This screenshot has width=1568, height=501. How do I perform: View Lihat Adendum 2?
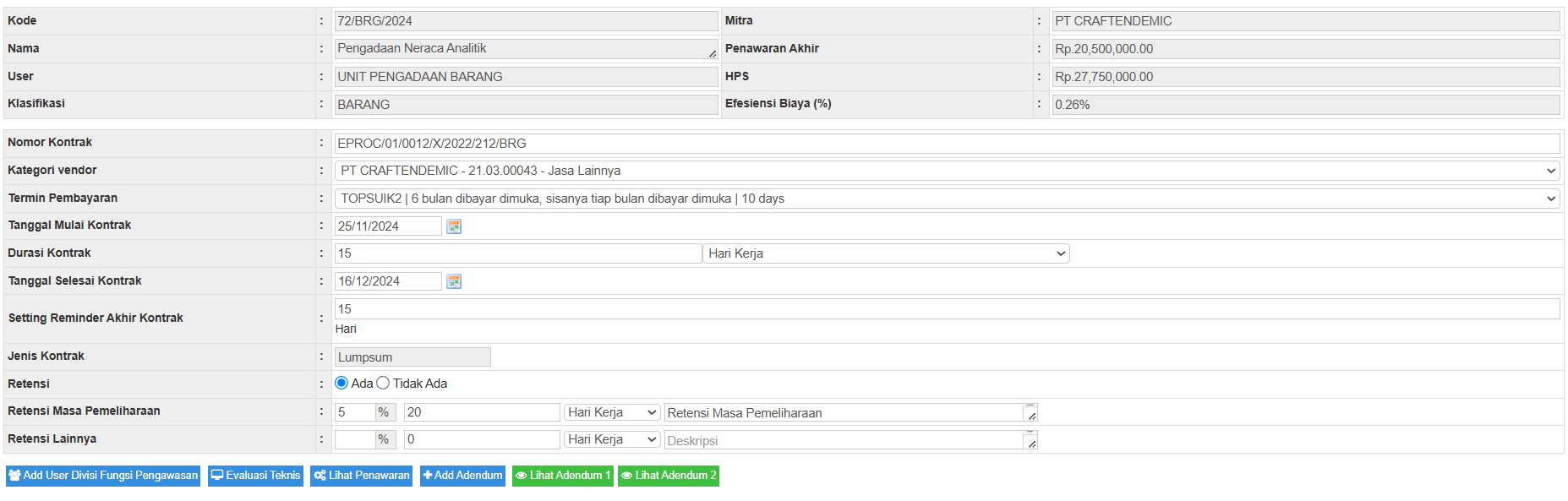point(668,476)
